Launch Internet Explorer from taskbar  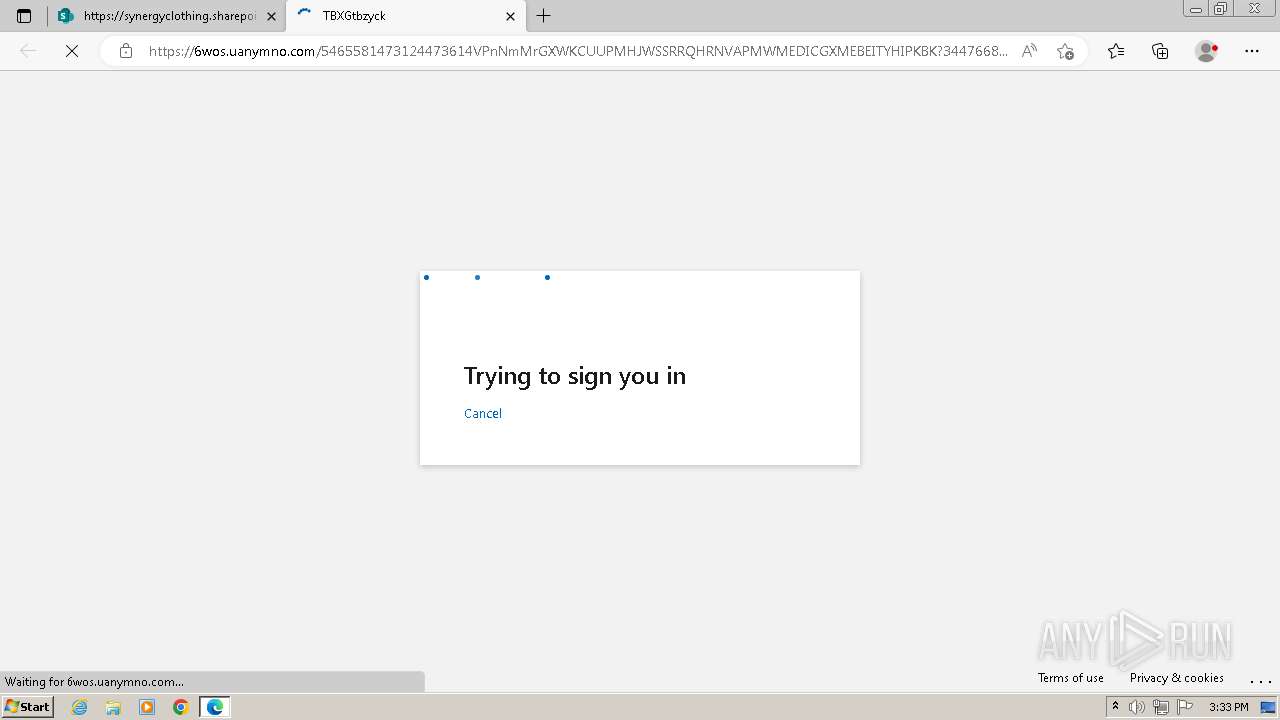[80, 707]
